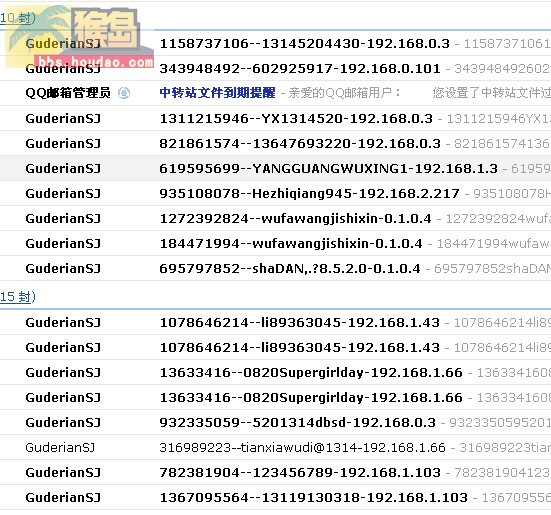The width and height of the screenshot is (551, 515).
Task: Open read email 316989223--tianxiawudi@1314
Action: pos(302,448)
